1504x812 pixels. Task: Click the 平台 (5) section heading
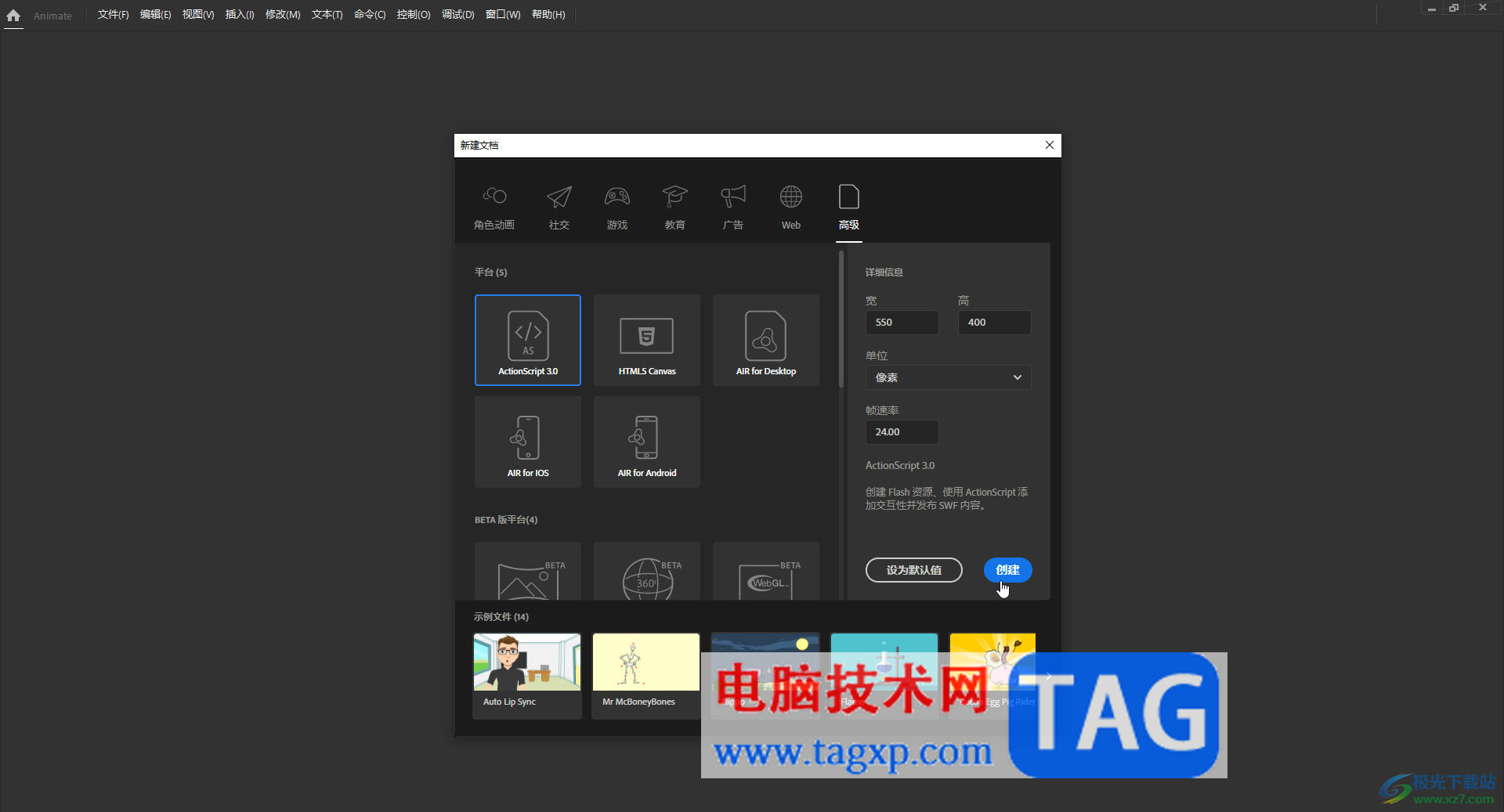[x=491, y=272]
